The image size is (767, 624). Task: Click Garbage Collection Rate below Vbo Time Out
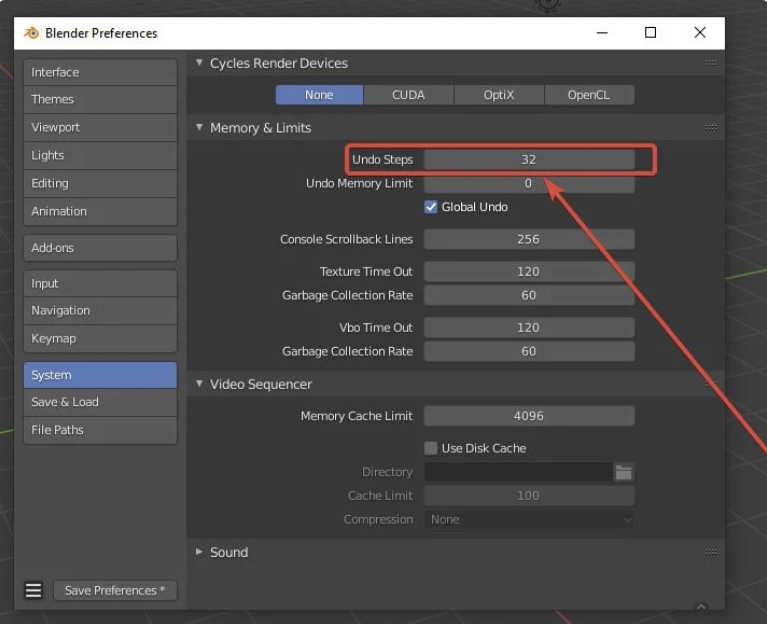[x=529, y=351]
